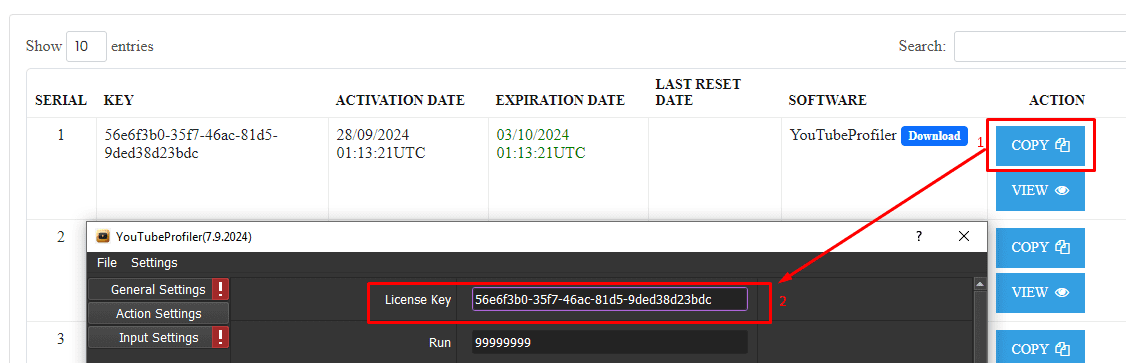Close the YouTubeProfiler window
The image size is (1126, 363).
(x=964, y=236)
